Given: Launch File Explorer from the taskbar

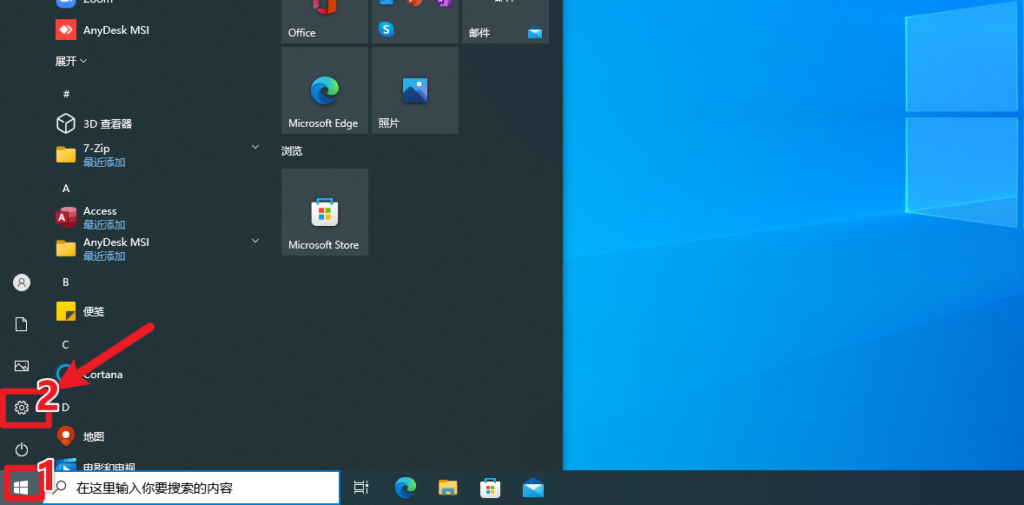Looking at the screenshot, I should click(448, 488).
